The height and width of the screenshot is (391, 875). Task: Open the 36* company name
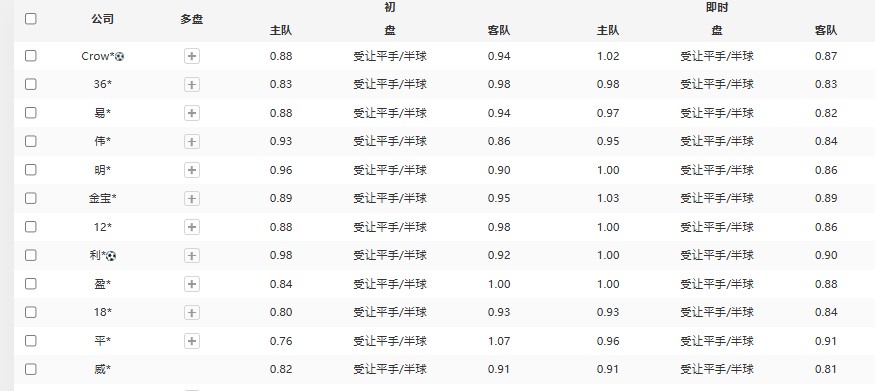coord(103,84)
